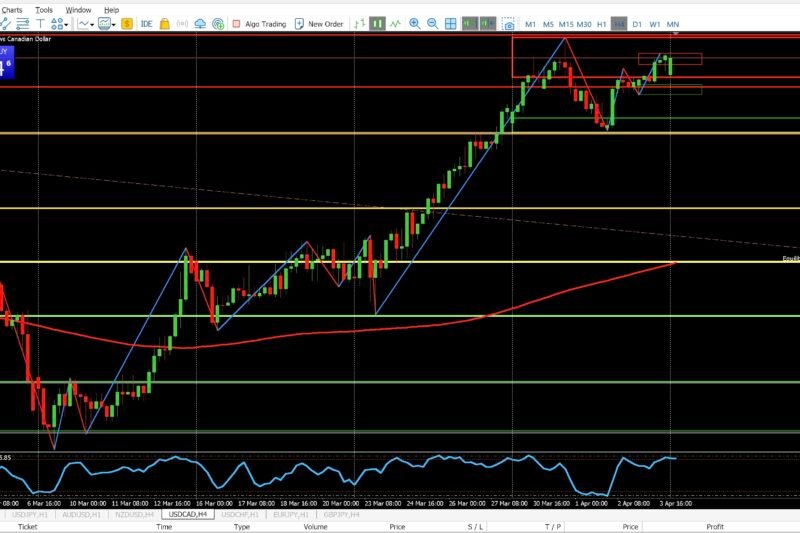Switch timeframe to D1
Viewport: 800px width, 533px height.
point(637,24)
